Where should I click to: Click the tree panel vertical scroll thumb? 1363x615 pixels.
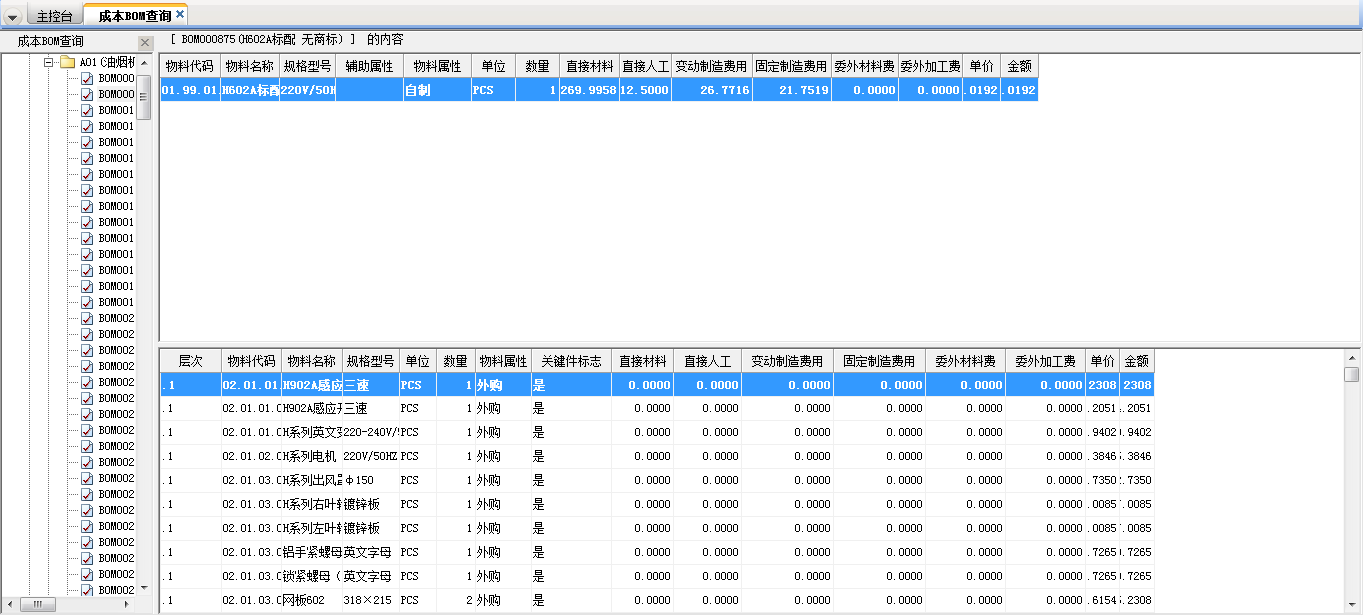(143, 97)
